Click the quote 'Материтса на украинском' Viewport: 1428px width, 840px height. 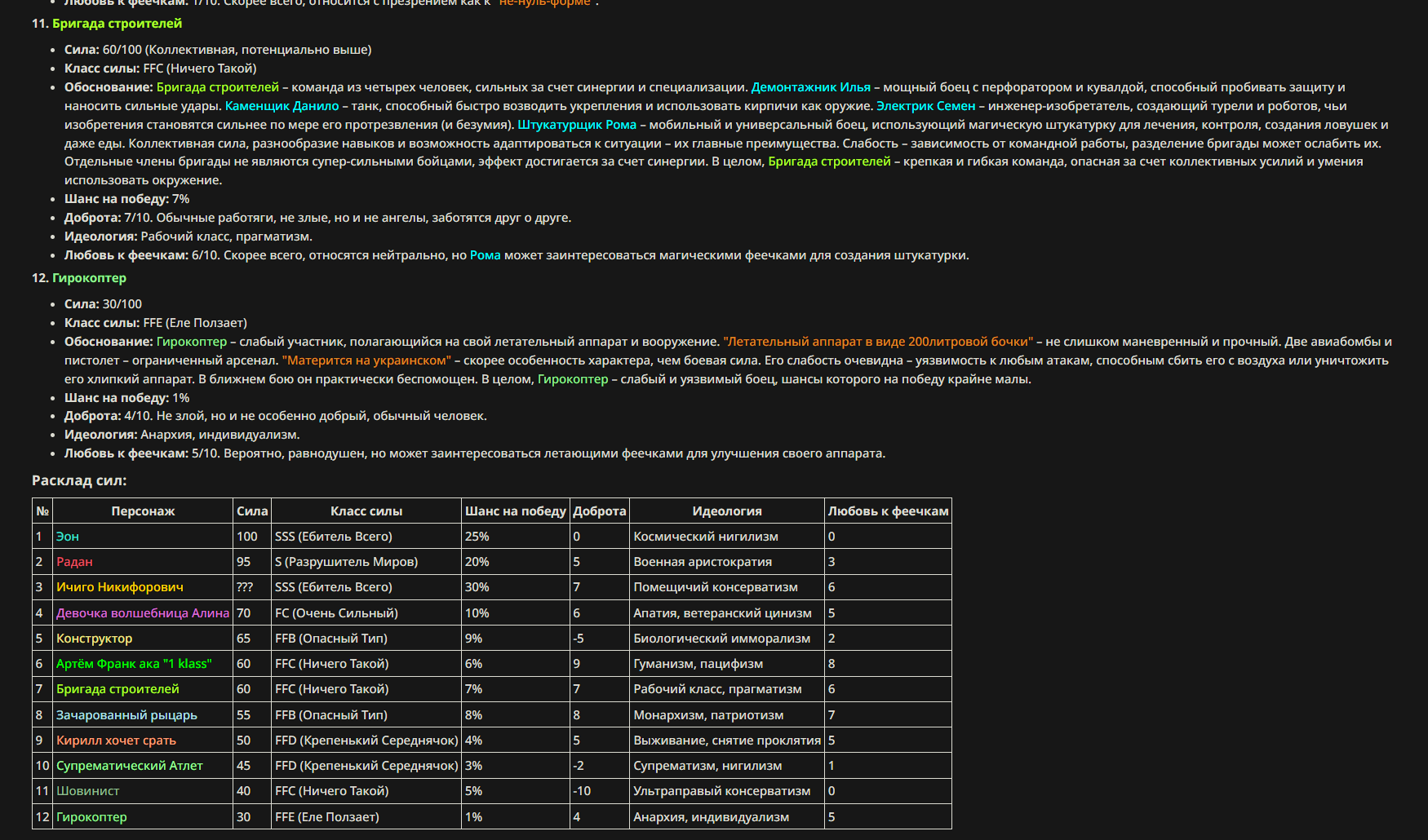(366, 360)
